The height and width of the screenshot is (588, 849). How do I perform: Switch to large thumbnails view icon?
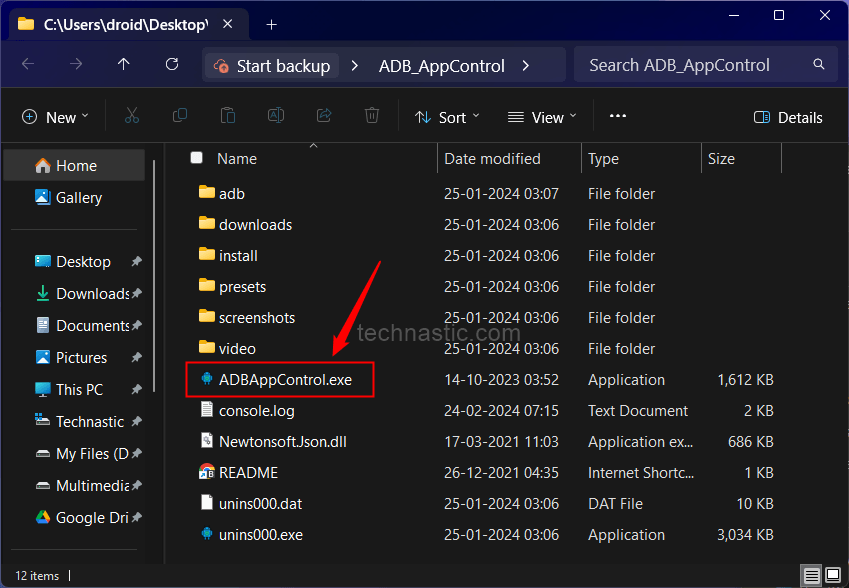tap(833, 575)
